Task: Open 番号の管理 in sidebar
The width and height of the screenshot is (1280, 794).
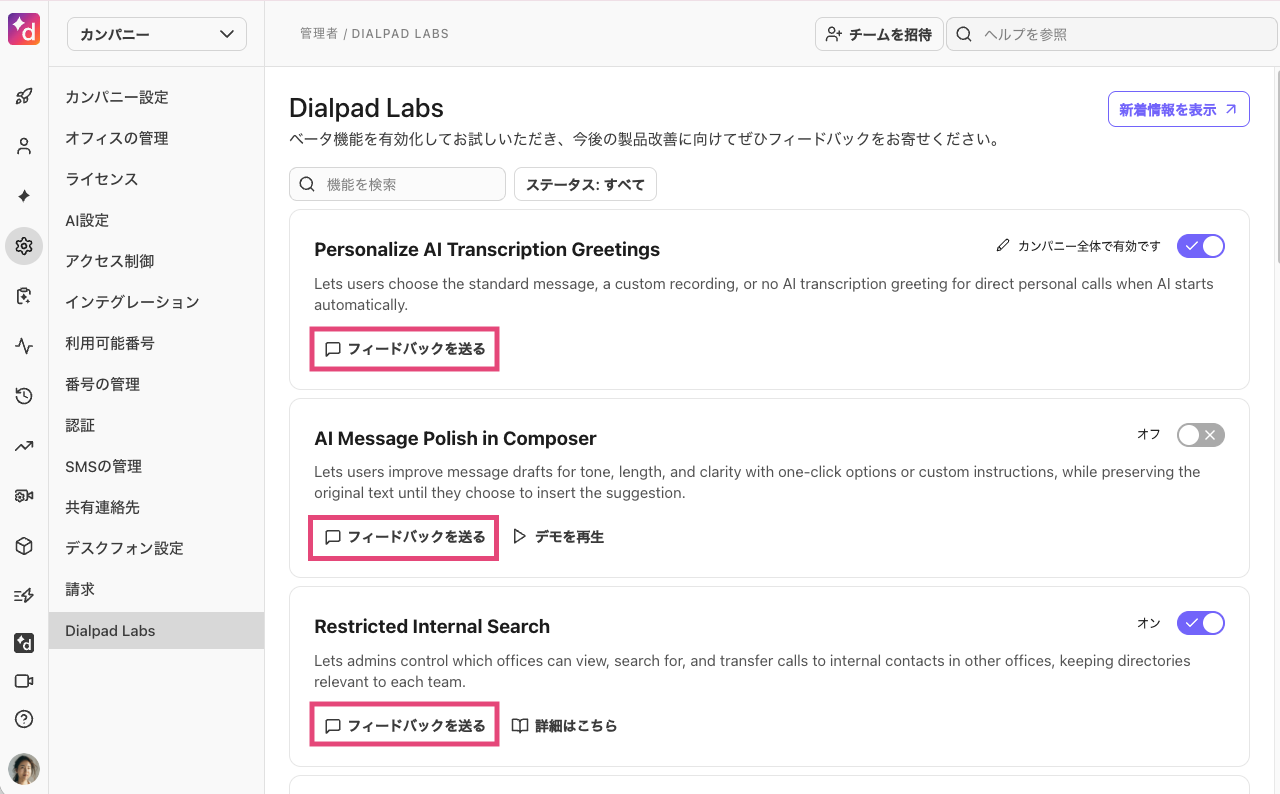Action: pos(156,384)
